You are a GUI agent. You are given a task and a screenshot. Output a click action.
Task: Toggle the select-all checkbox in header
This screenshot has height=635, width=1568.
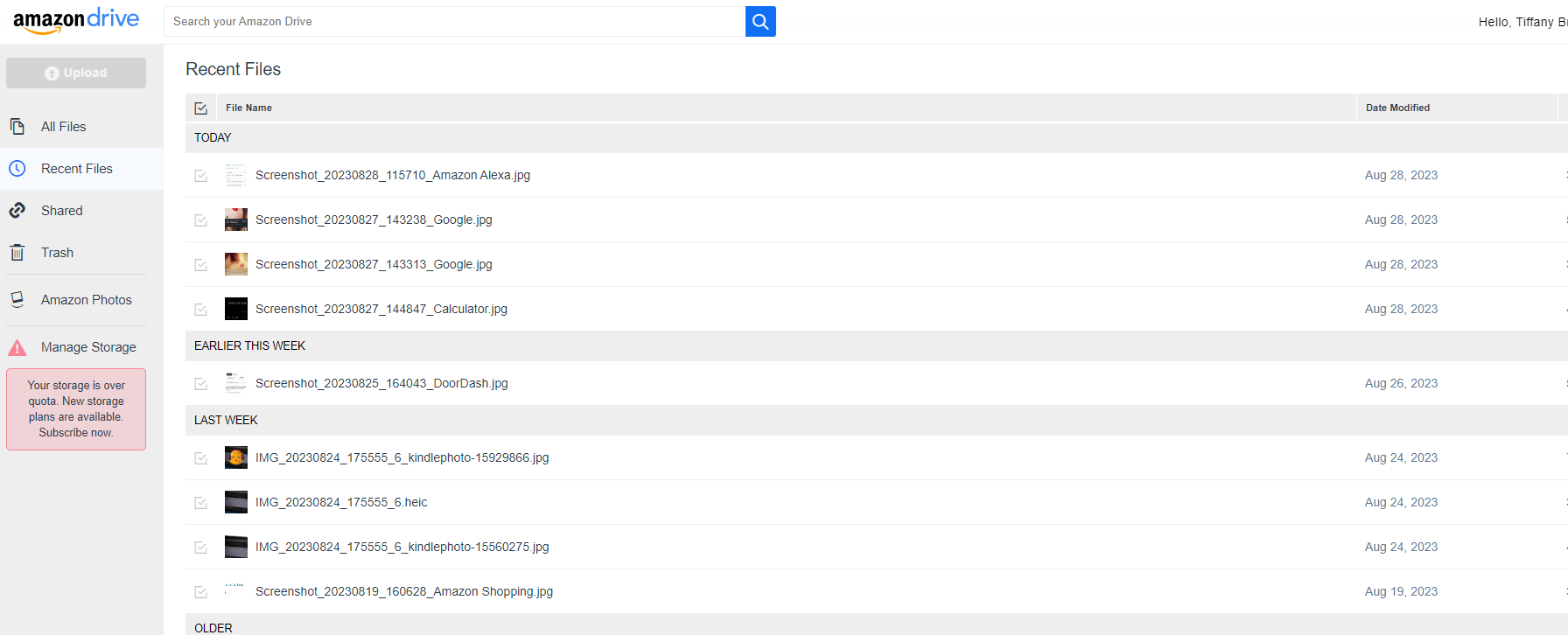[201, 108]
